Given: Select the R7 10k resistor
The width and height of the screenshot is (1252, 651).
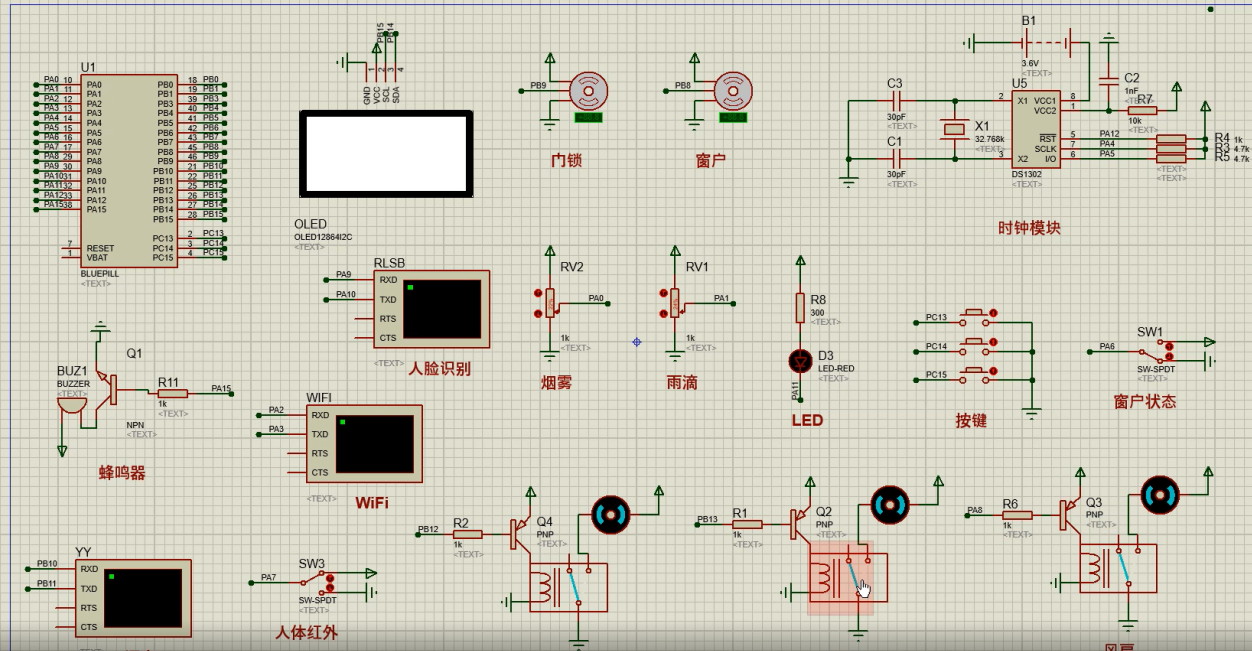Looking at the screenshot, I should click(1142, 111).
